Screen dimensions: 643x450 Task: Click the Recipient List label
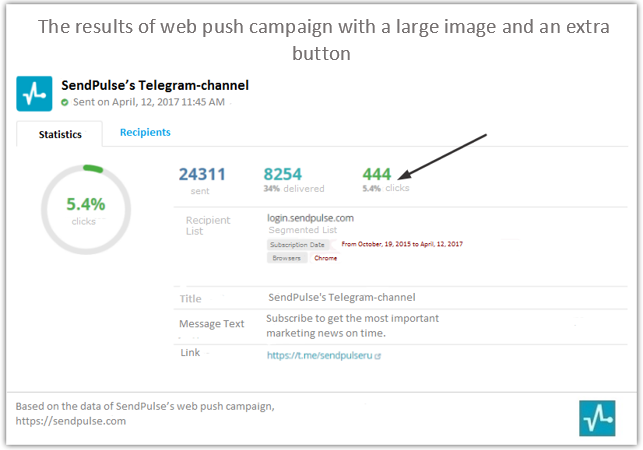tap(208, 226)
